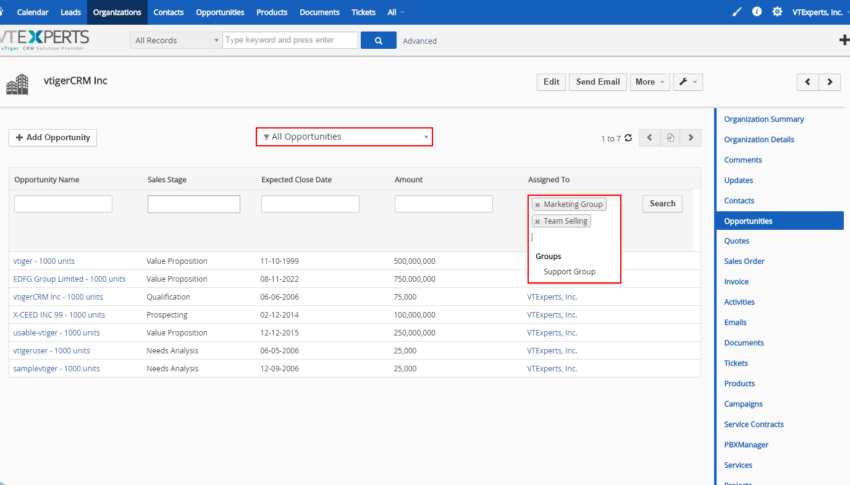Open vtiger - 1000 units opportunity

click(44, 261)
